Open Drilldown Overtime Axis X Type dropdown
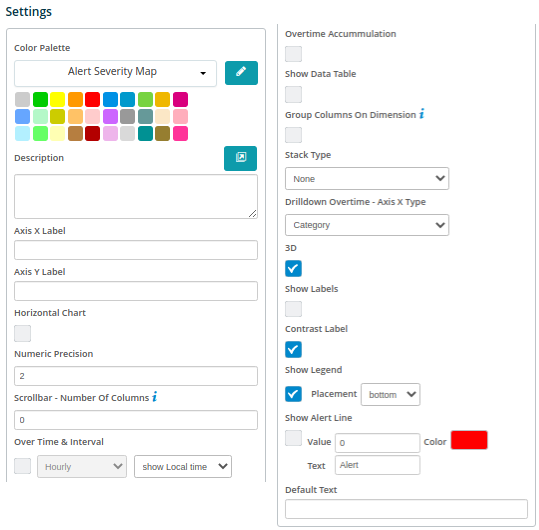This screenshot has width=539, height=530. [x=367, y=225]
